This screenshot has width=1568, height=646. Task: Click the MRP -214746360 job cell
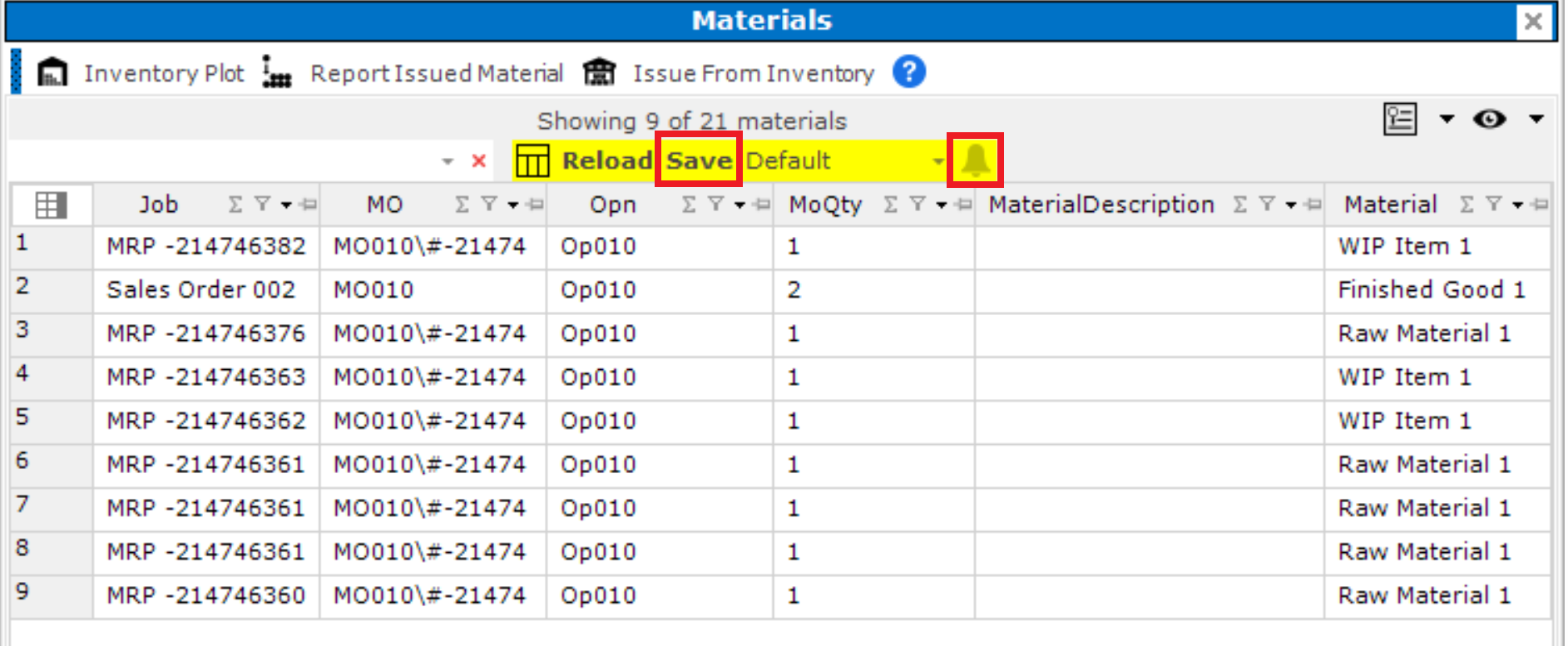pos(206,596)
